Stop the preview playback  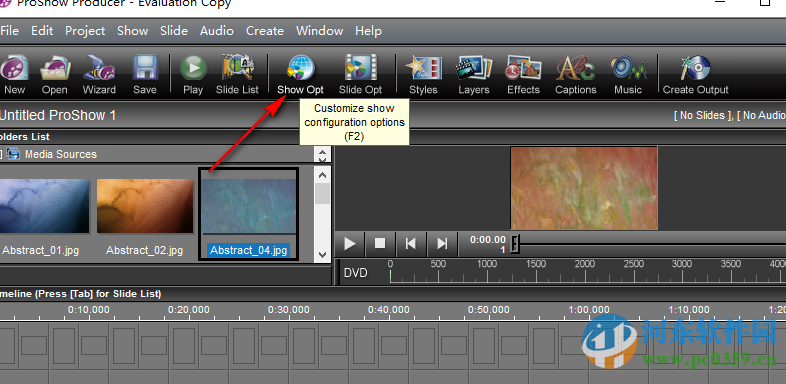pos(380,244)
